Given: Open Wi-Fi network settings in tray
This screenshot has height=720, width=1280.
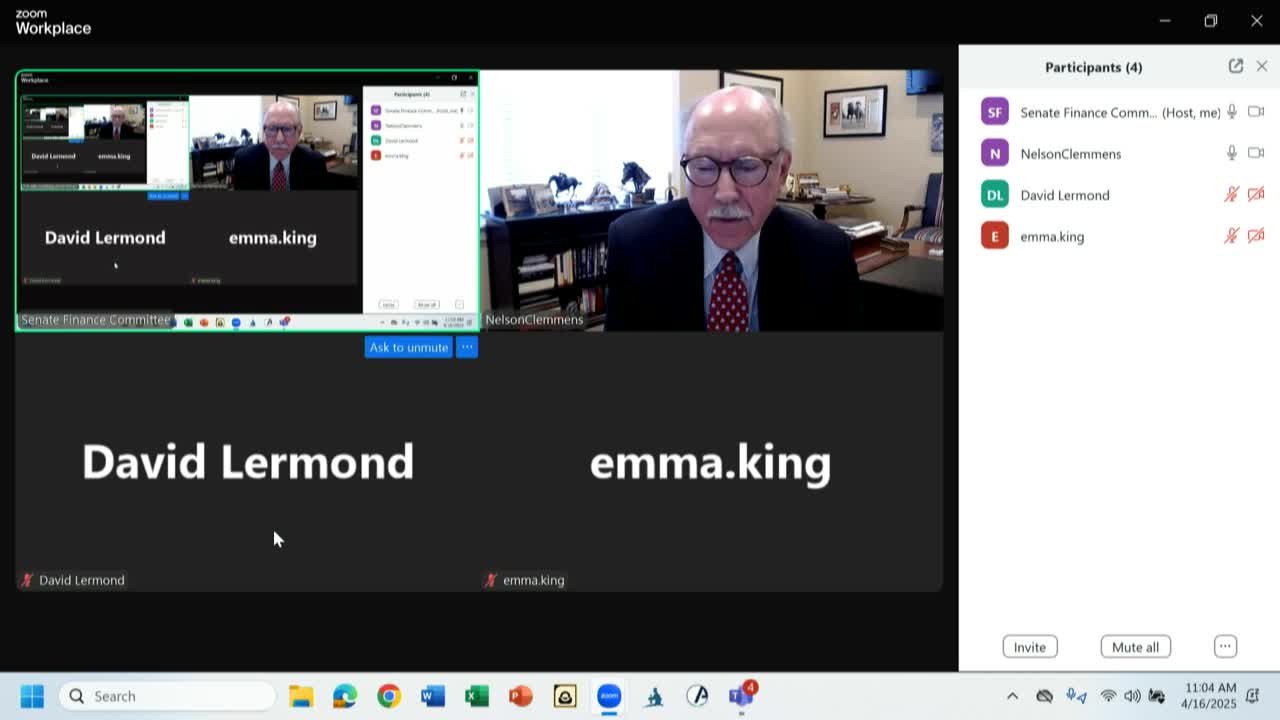Looking at the screenshot, I should point(1108,696).
